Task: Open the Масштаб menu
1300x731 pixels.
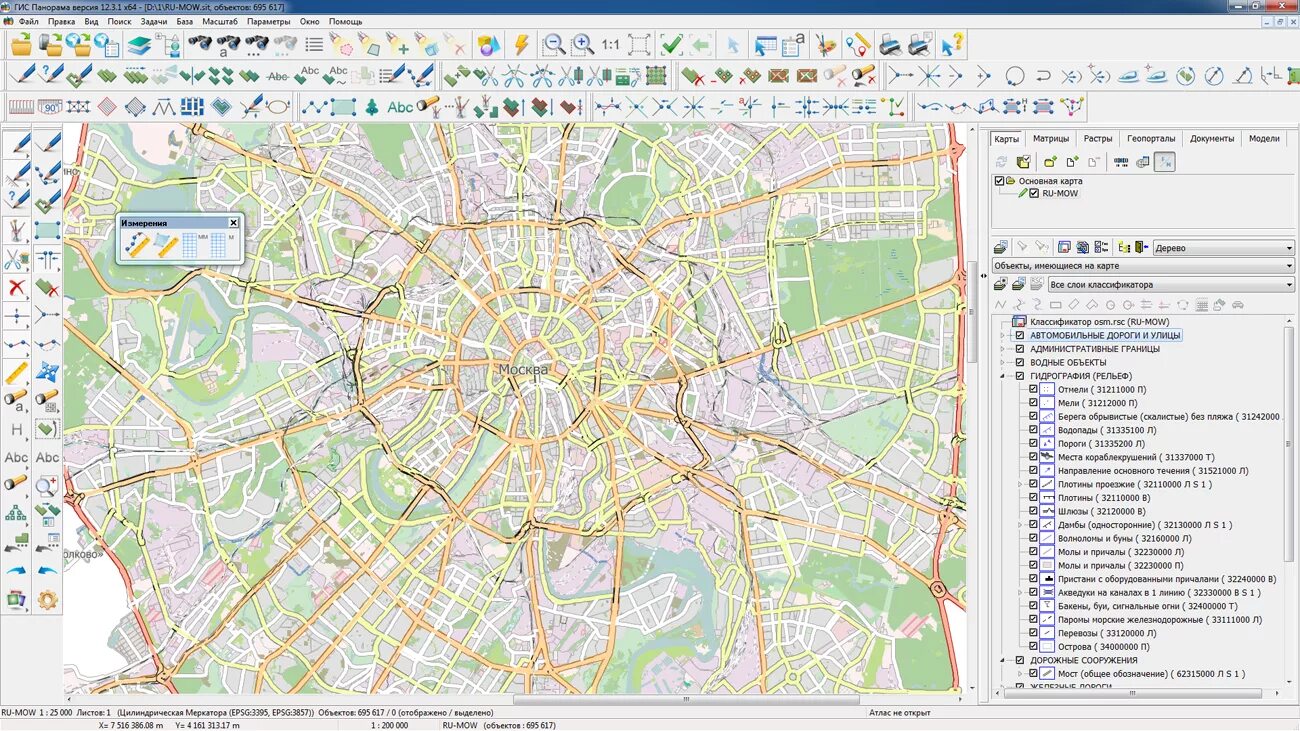Action: point(219,21)
